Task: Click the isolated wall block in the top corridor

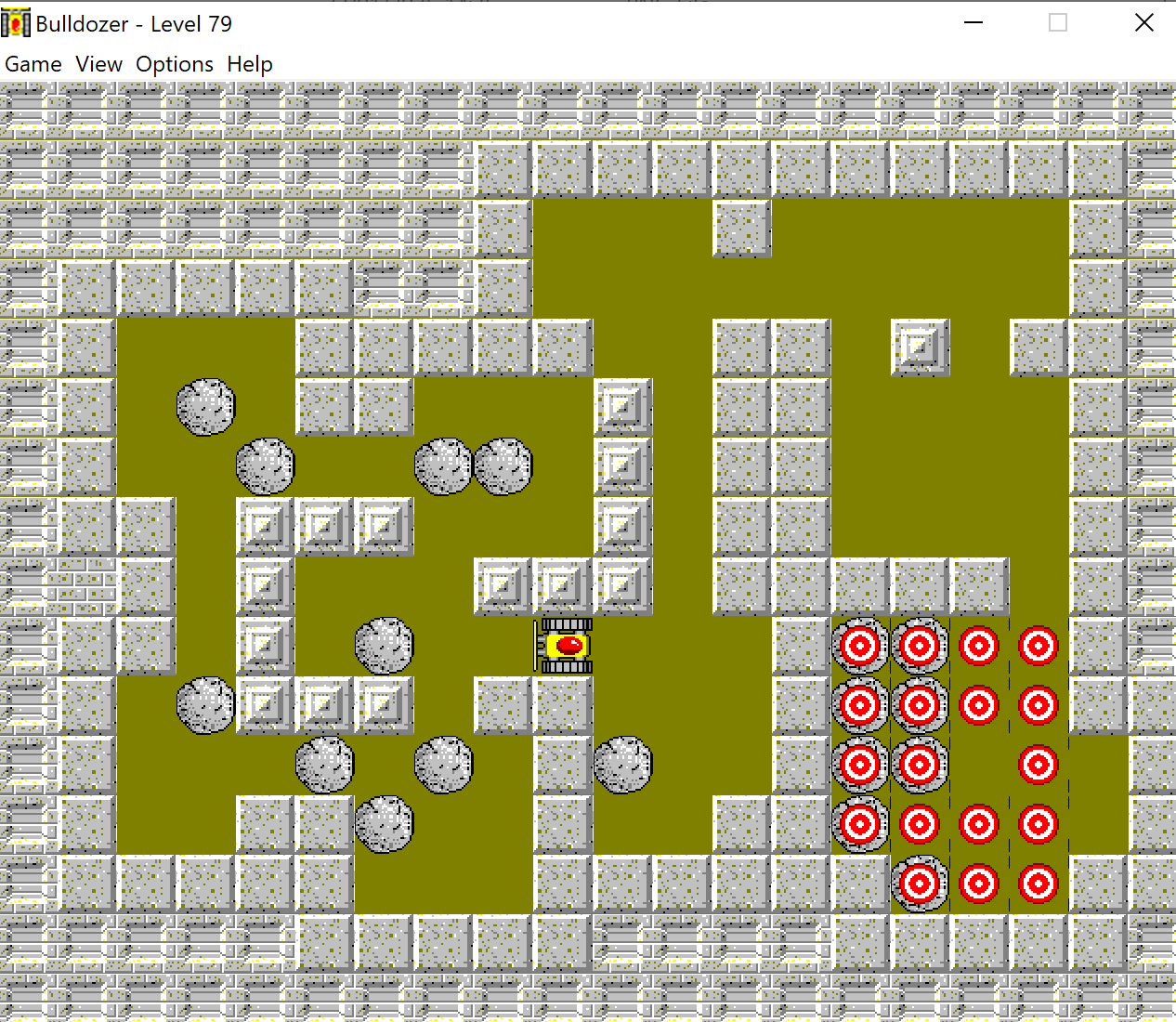Action: [741, 229]
